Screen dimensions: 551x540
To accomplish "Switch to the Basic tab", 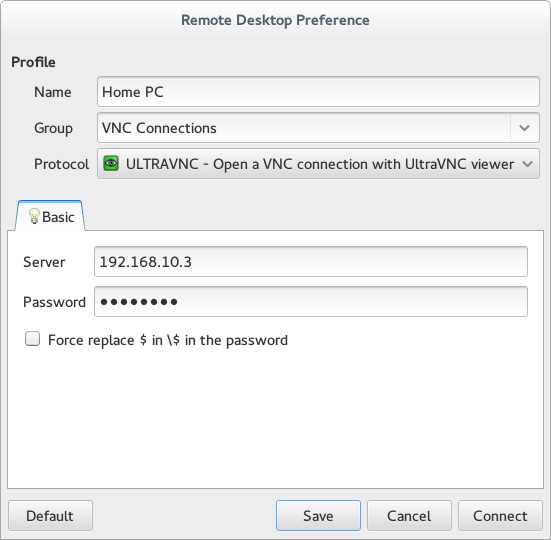I will (x=50, y=216).
